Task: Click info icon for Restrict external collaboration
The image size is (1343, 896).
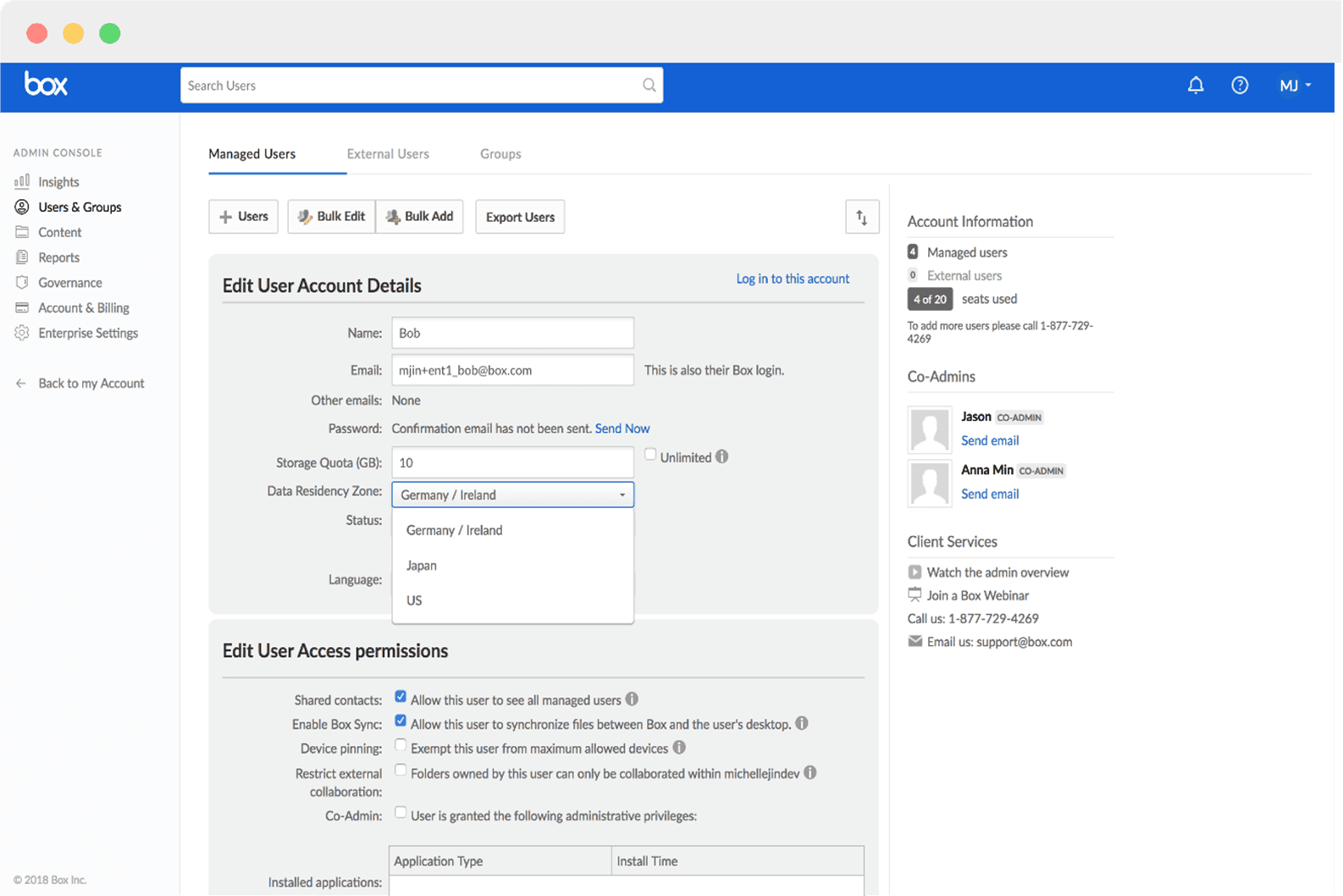Action: [810, 772]
